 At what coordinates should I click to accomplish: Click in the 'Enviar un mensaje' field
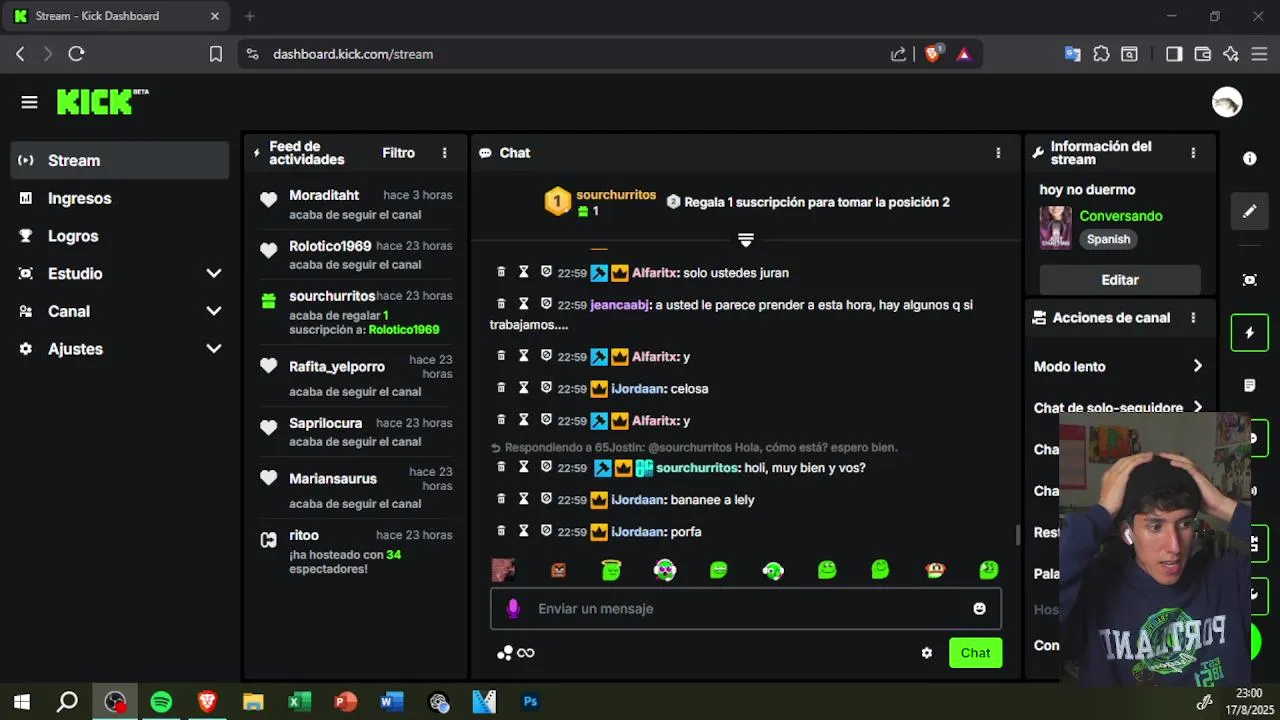pos(745,608)
